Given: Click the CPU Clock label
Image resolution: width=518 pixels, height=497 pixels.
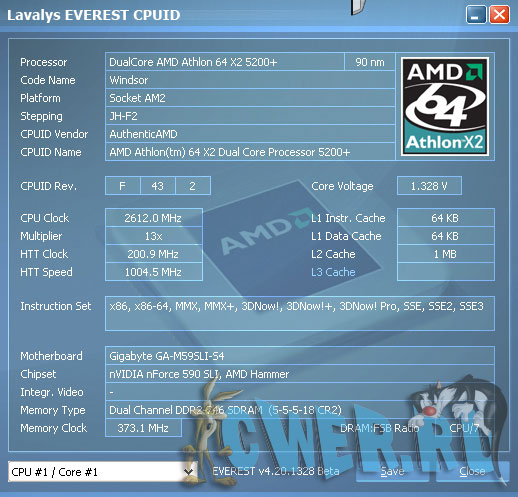Looking at the screenshot, I should pyautogui.click(x=45, y=218).
